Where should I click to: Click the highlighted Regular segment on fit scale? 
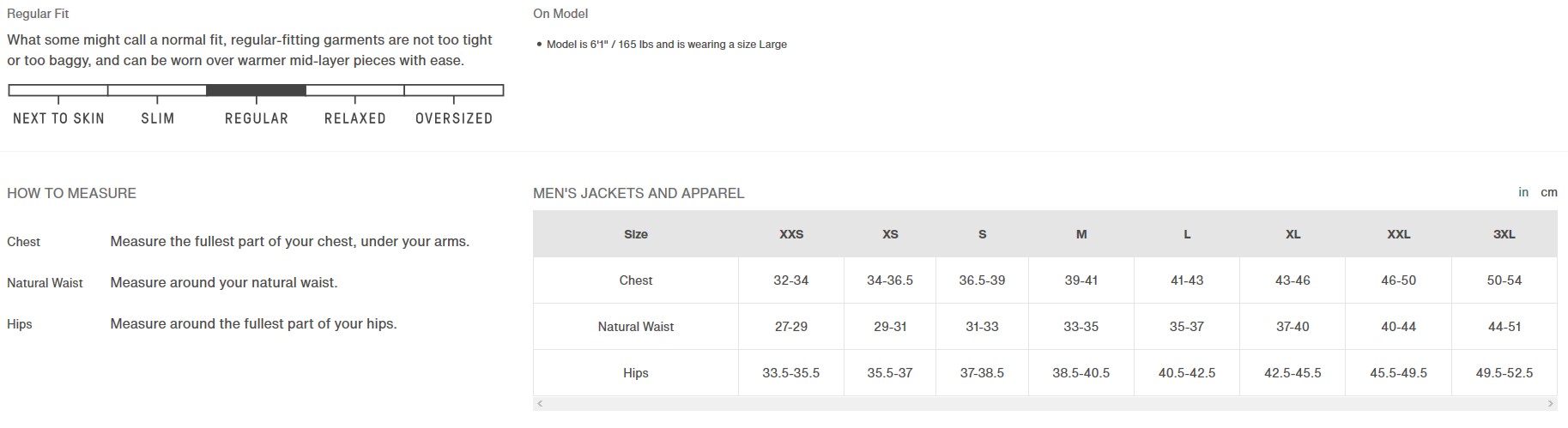click(256, 90)
